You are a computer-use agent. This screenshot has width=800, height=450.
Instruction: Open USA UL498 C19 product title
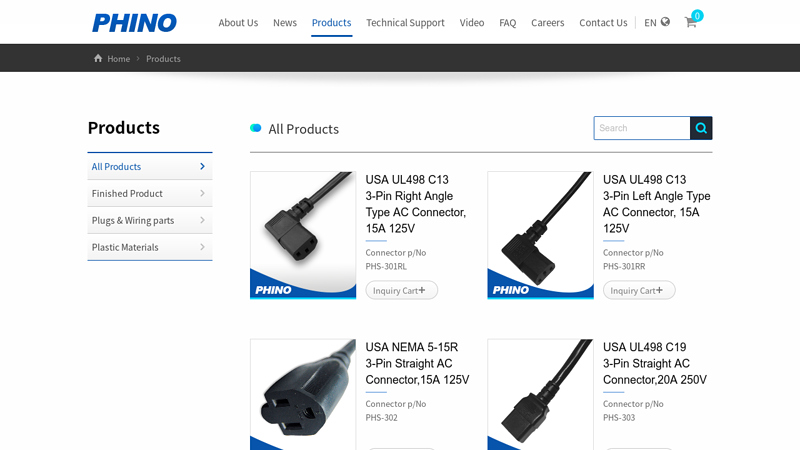coord(655,363)
